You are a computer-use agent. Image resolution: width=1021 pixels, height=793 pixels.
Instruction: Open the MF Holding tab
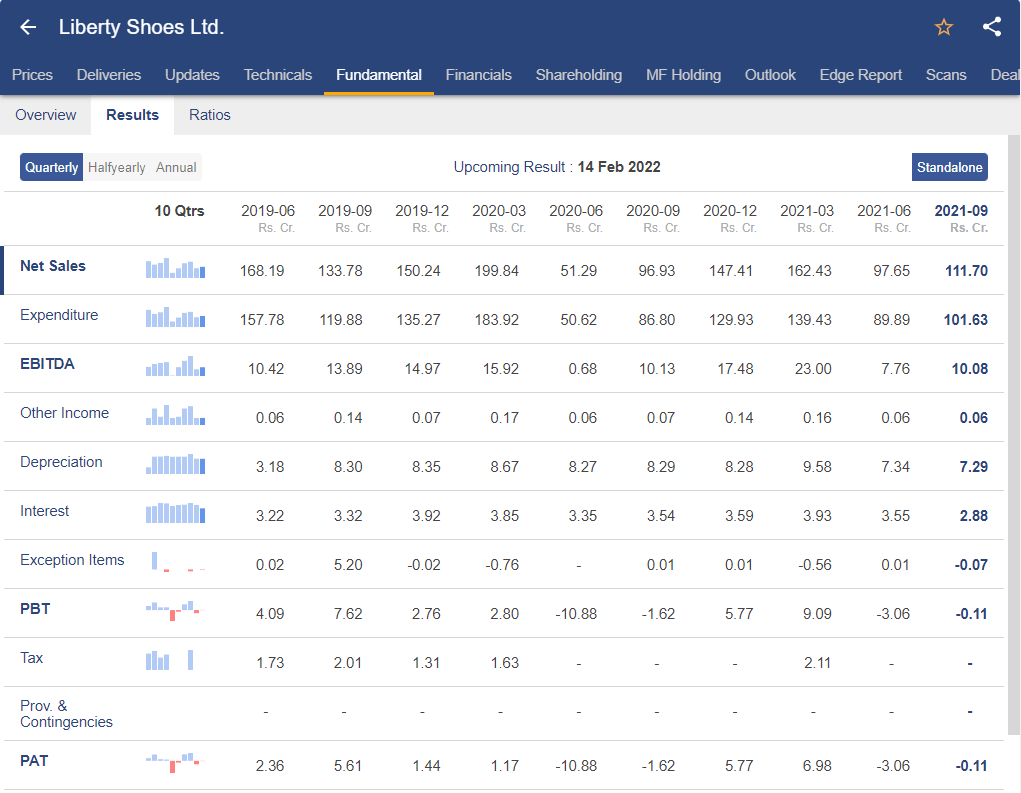(684, 75)
